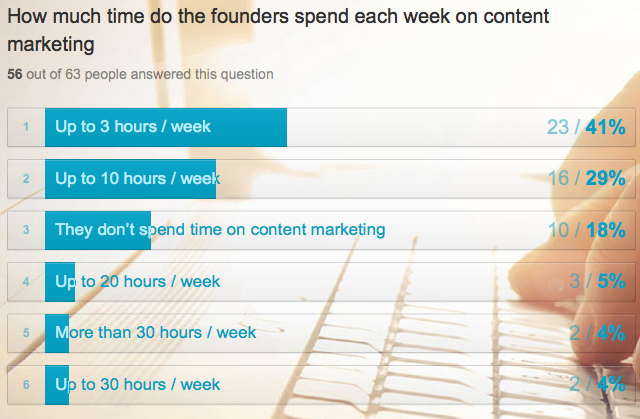Click the 'More than 30 hours / week' row

pos(155,332)
